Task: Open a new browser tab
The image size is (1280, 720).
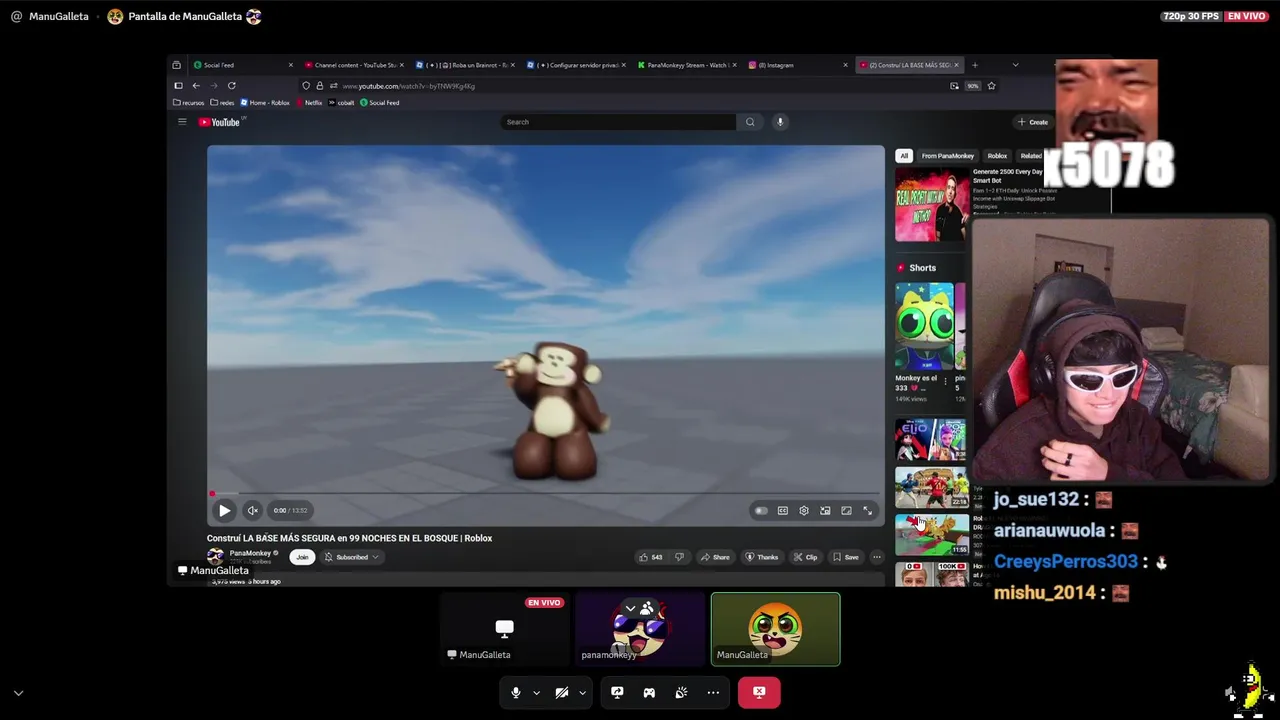Action: [975, 65]
